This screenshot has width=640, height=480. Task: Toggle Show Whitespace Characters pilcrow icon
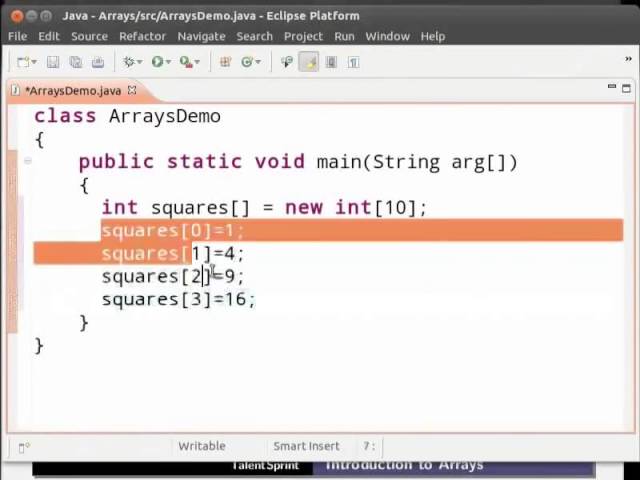coord(353,62)
